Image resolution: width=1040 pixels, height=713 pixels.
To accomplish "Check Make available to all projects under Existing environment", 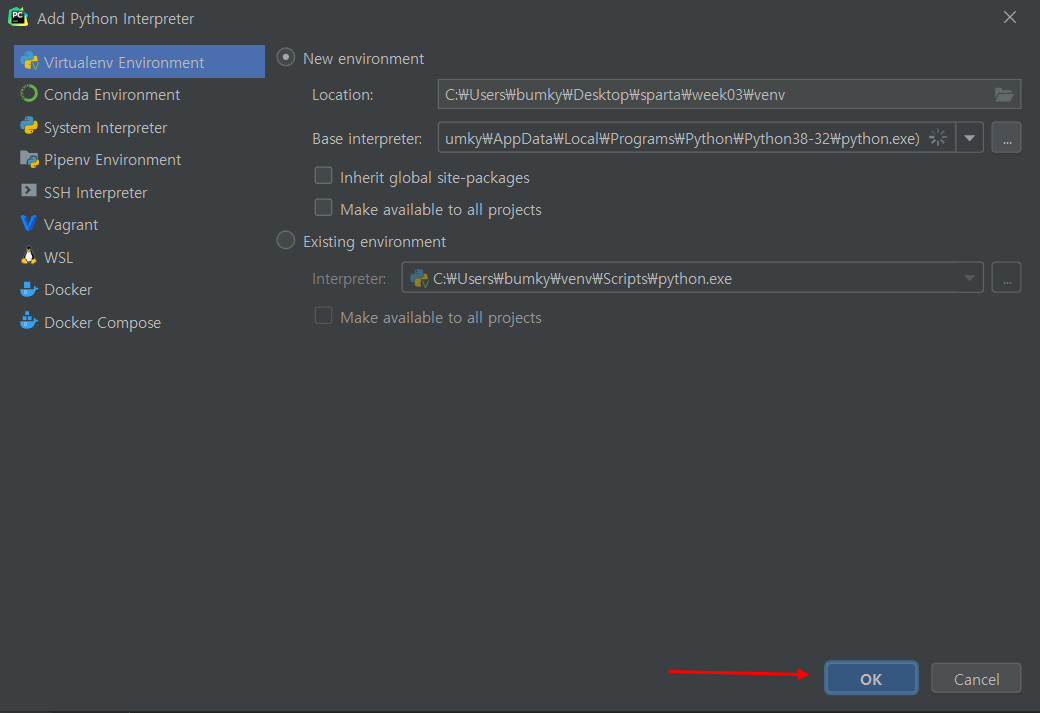I will (x=323, y=316).
